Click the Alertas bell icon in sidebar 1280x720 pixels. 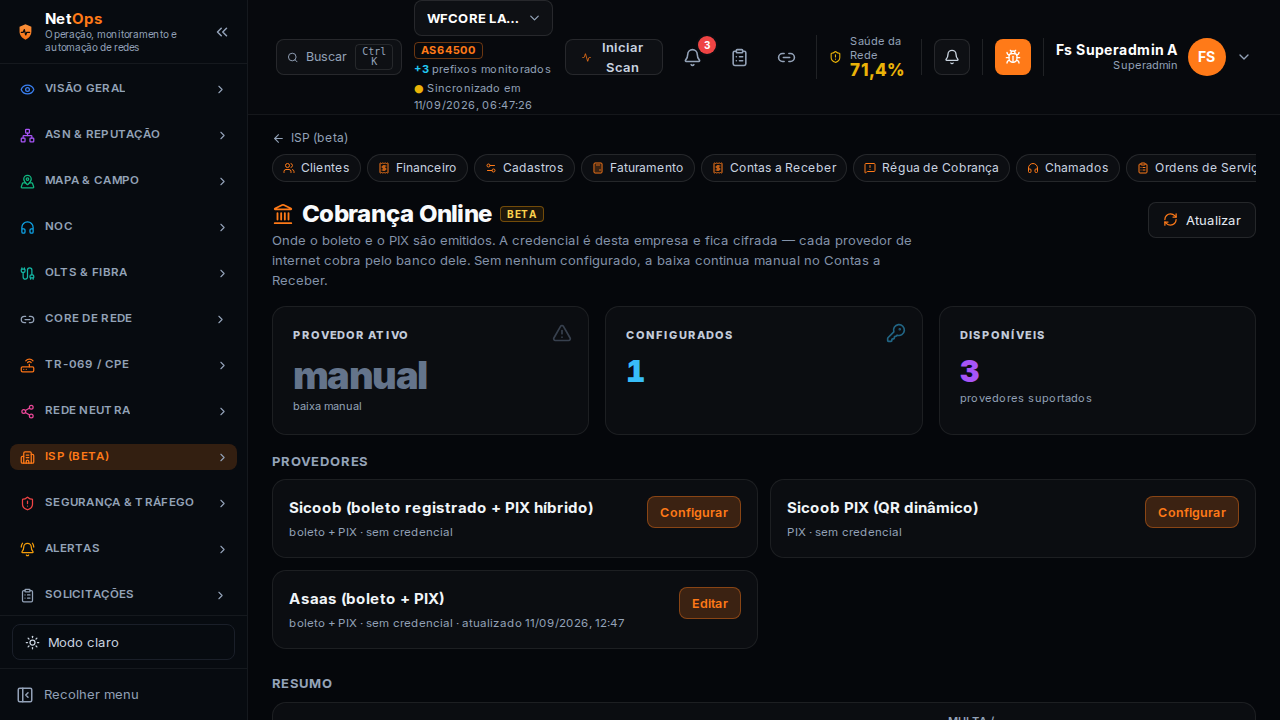pyautogui.click(x=28, y=549)
